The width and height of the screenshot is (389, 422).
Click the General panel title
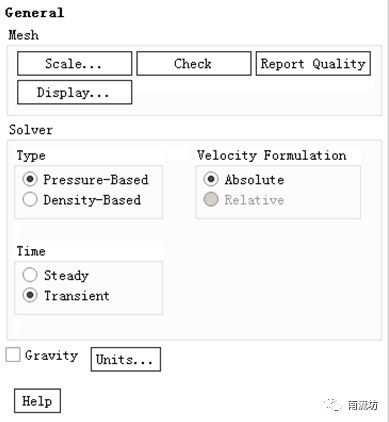[x=34, y=13]
